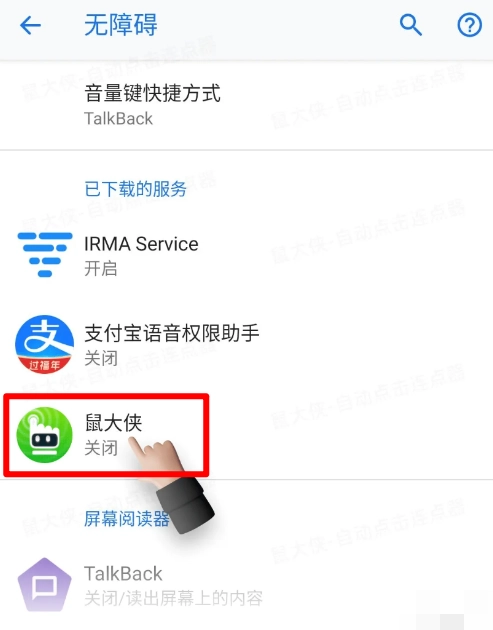
Task: Tap the purple TalkBack icon
Action: 45,585
